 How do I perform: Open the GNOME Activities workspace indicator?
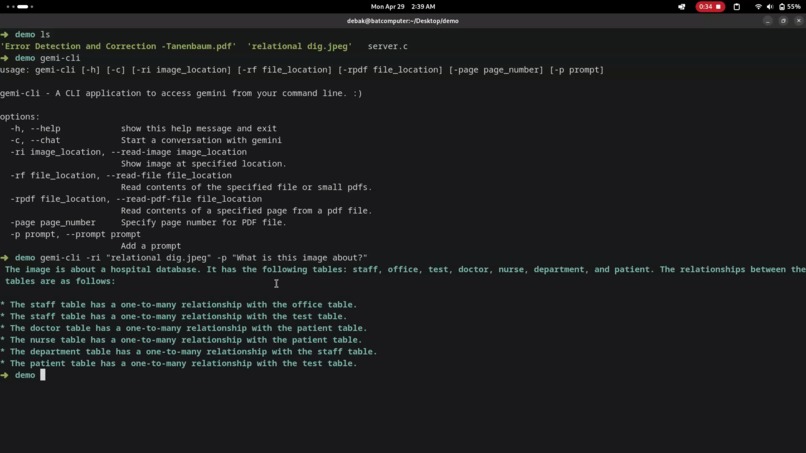pyautogui.click(x=20, y=7)
